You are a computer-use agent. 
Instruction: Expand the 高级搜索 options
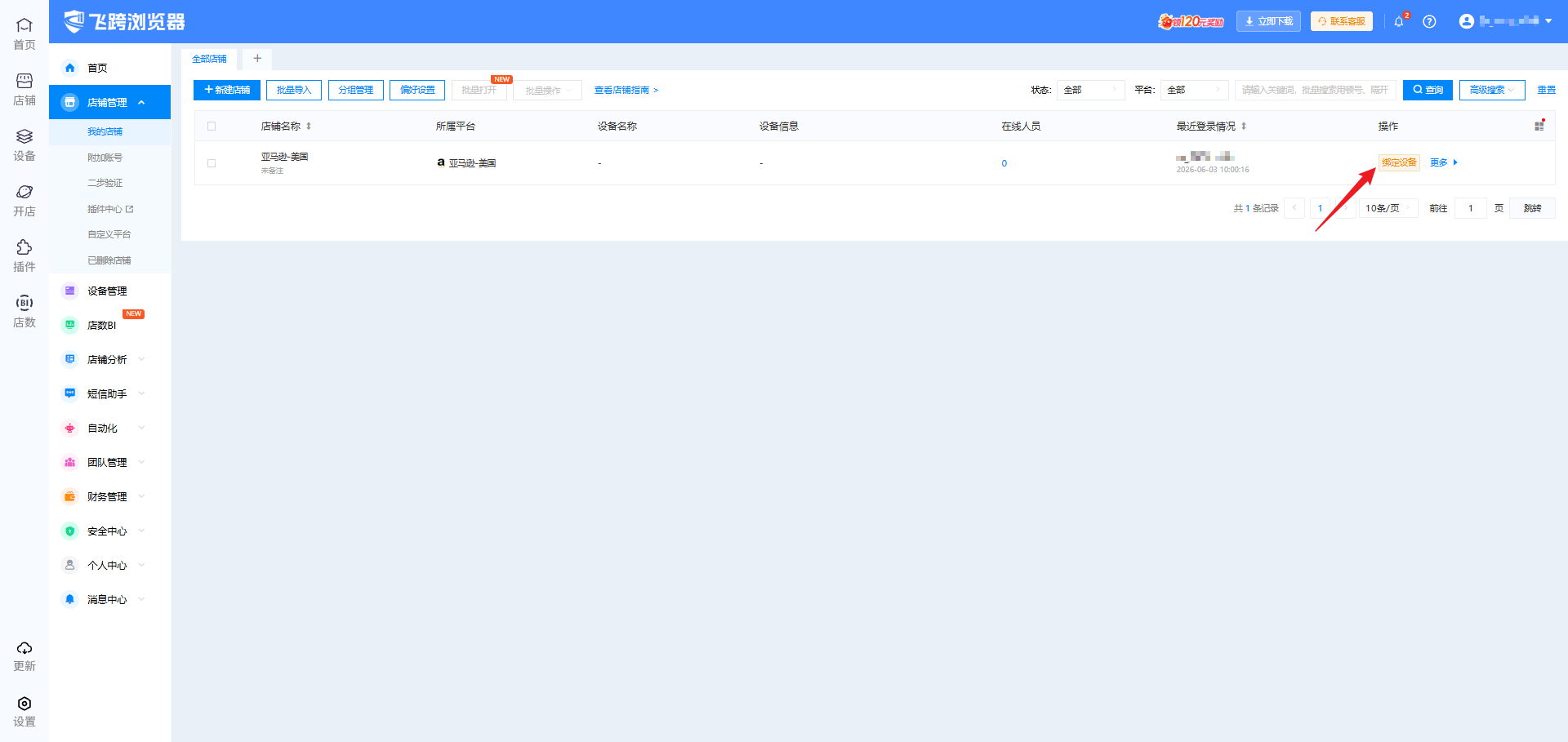coord(1492,90)
